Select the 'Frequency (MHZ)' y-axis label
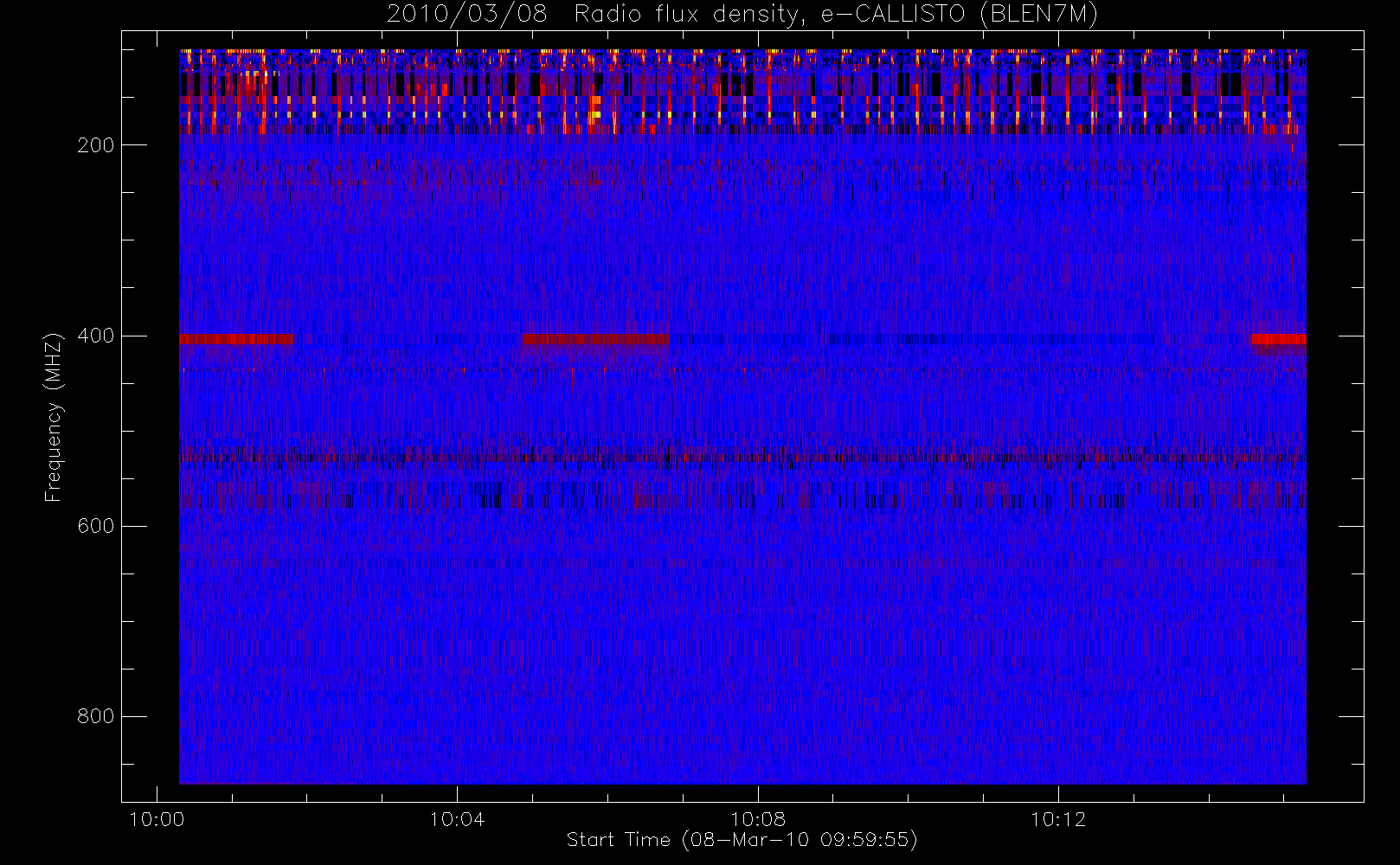1400x865 pixels. [54, 417]
